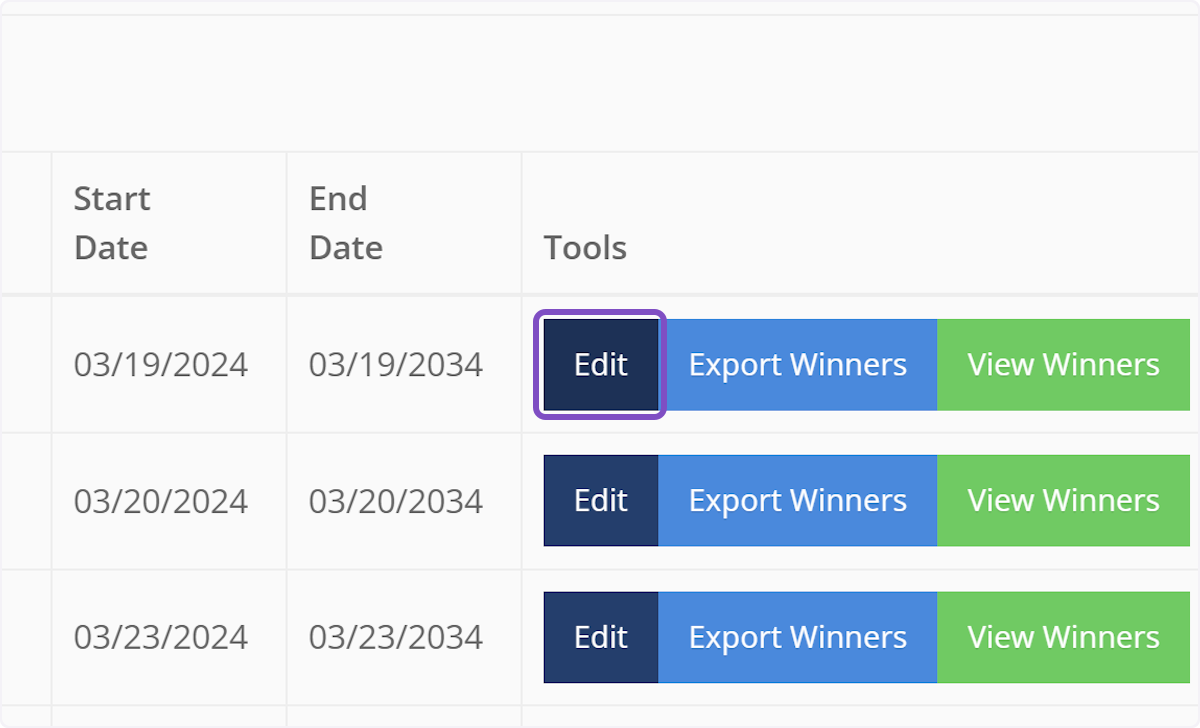The width and height of the screenshot is (1200, 728).
Task: Click Edit for the 03/19/2024 contest
Action: pos(599,364)
